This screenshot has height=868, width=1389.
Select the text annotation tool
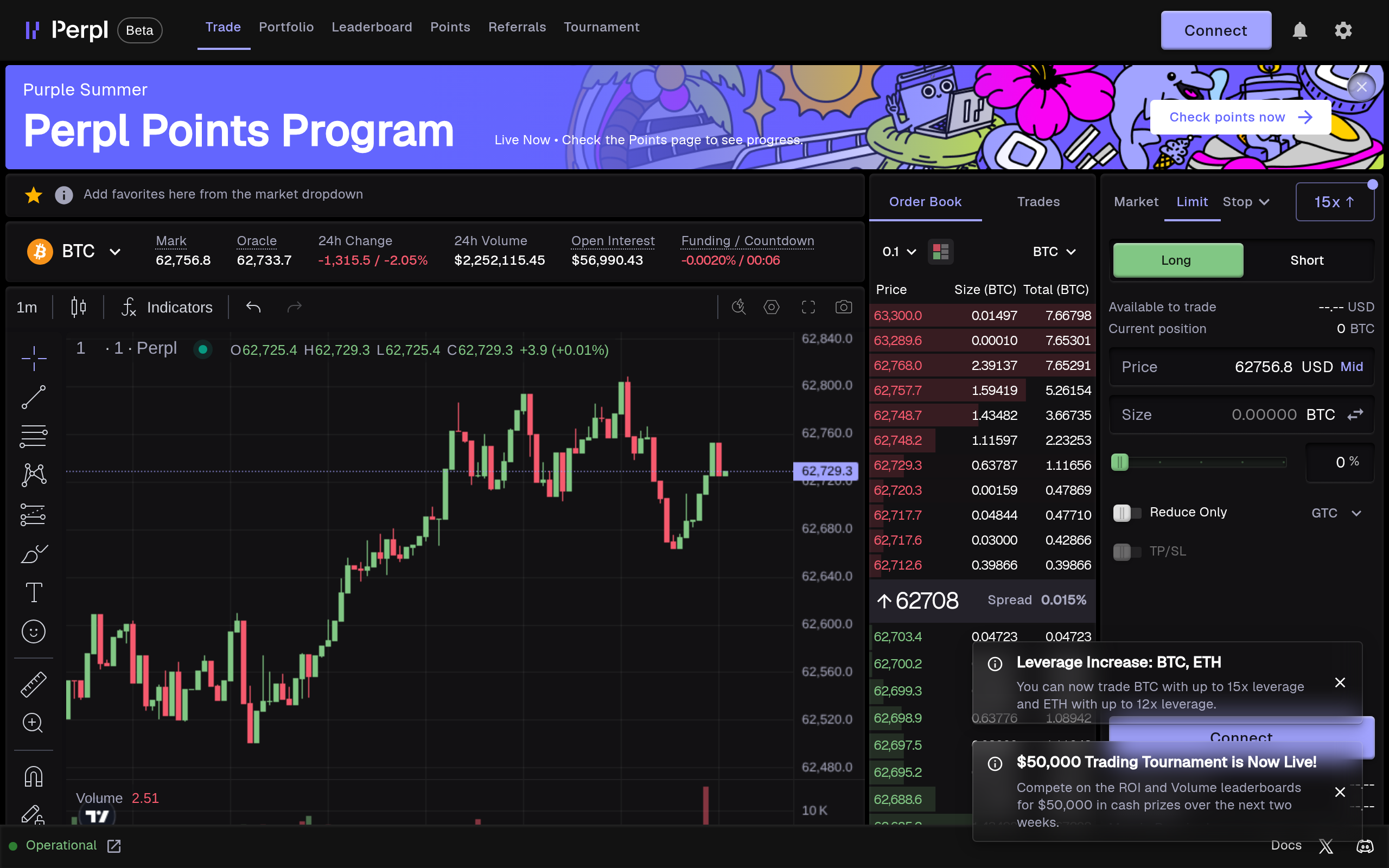tap(34, 592)
